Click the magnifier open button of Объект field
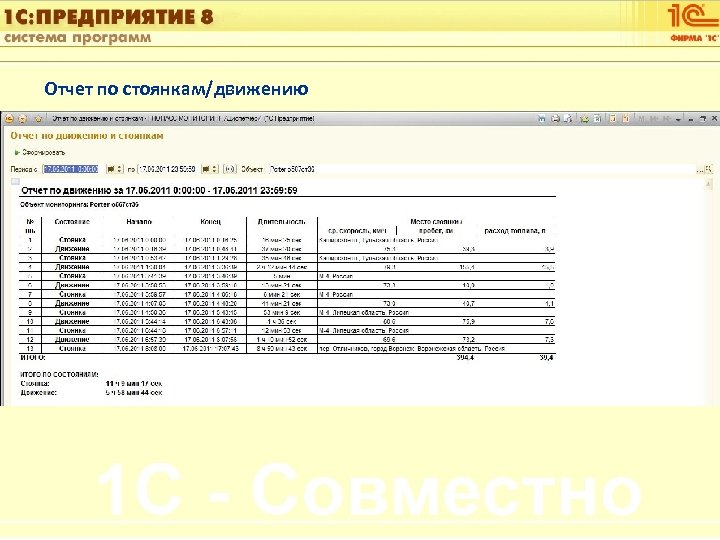Image resolution: width=720 pixels, height=540 pixels. [x=708, y=169]
